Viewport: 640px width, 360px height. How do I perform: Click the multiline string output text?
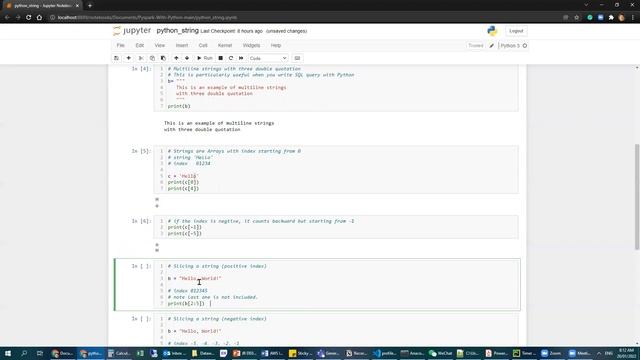(x=219, y=126)
